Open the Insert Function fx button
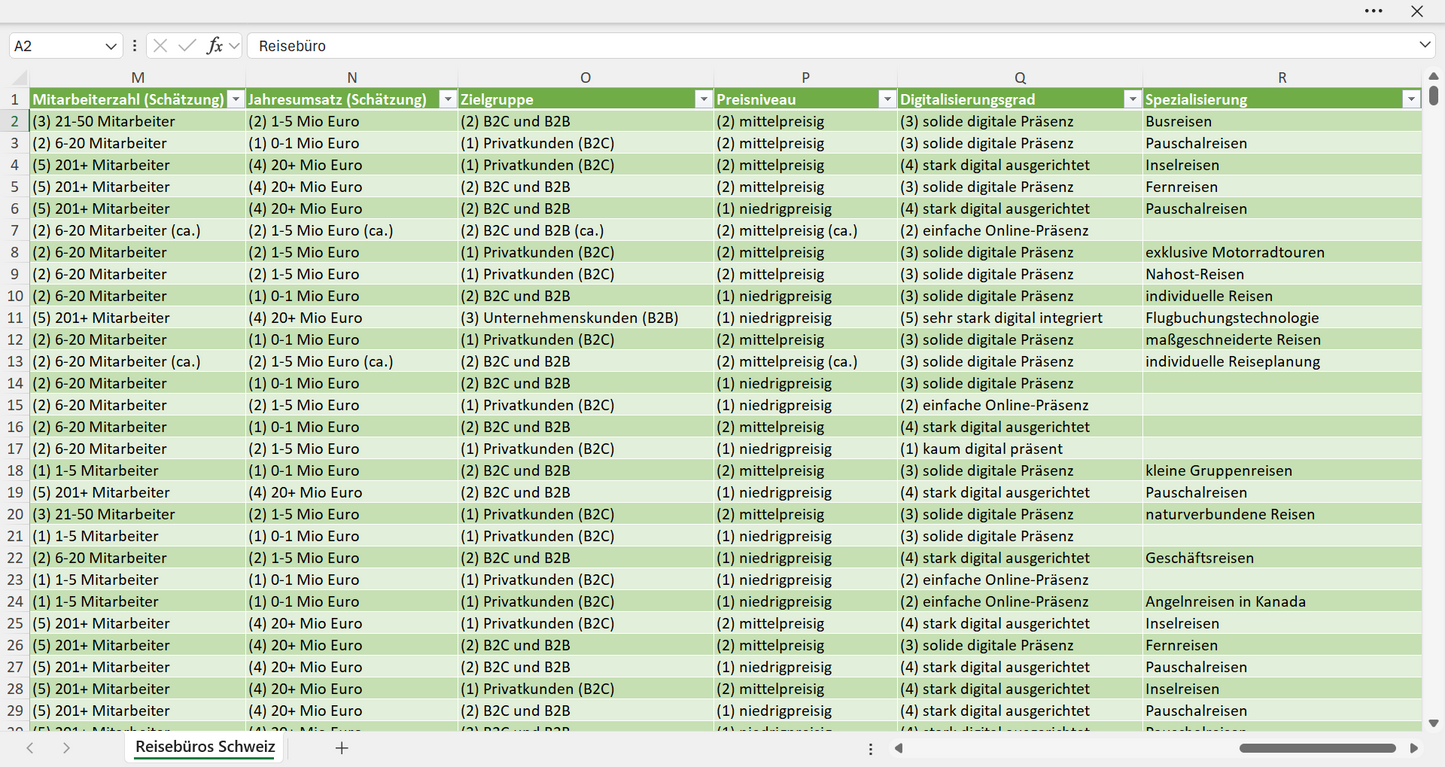Viewport: 1445px width, 767px height. pos(214,46)
